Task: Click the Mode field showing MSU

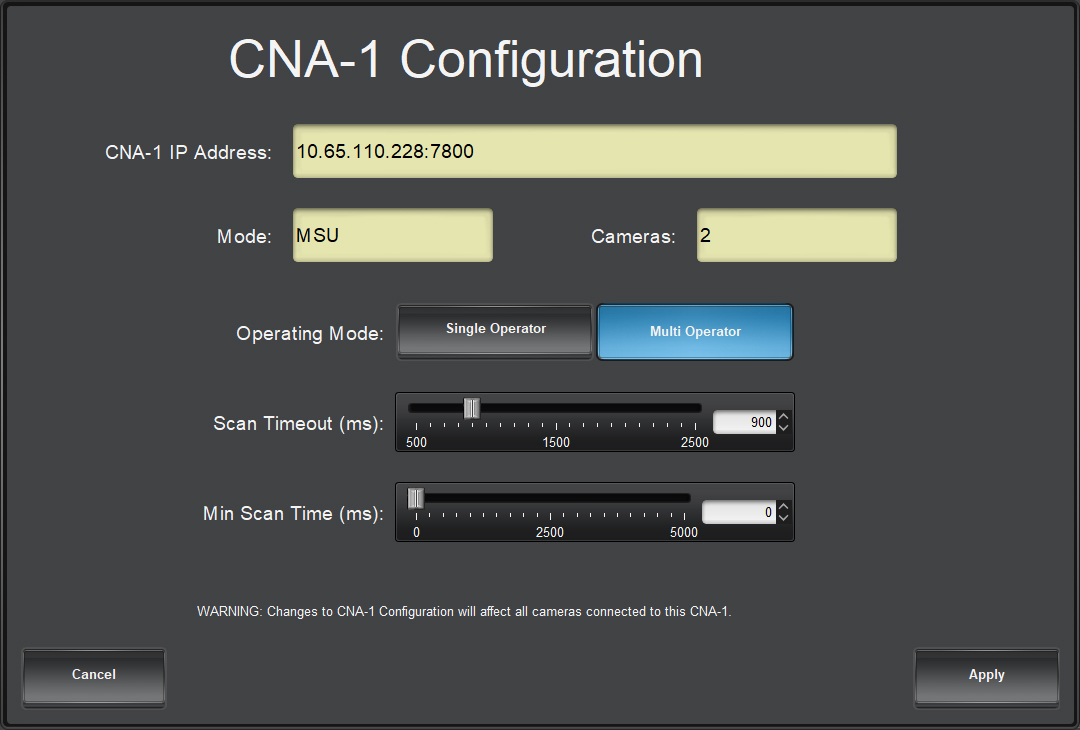Action: (x=392, y=235)
